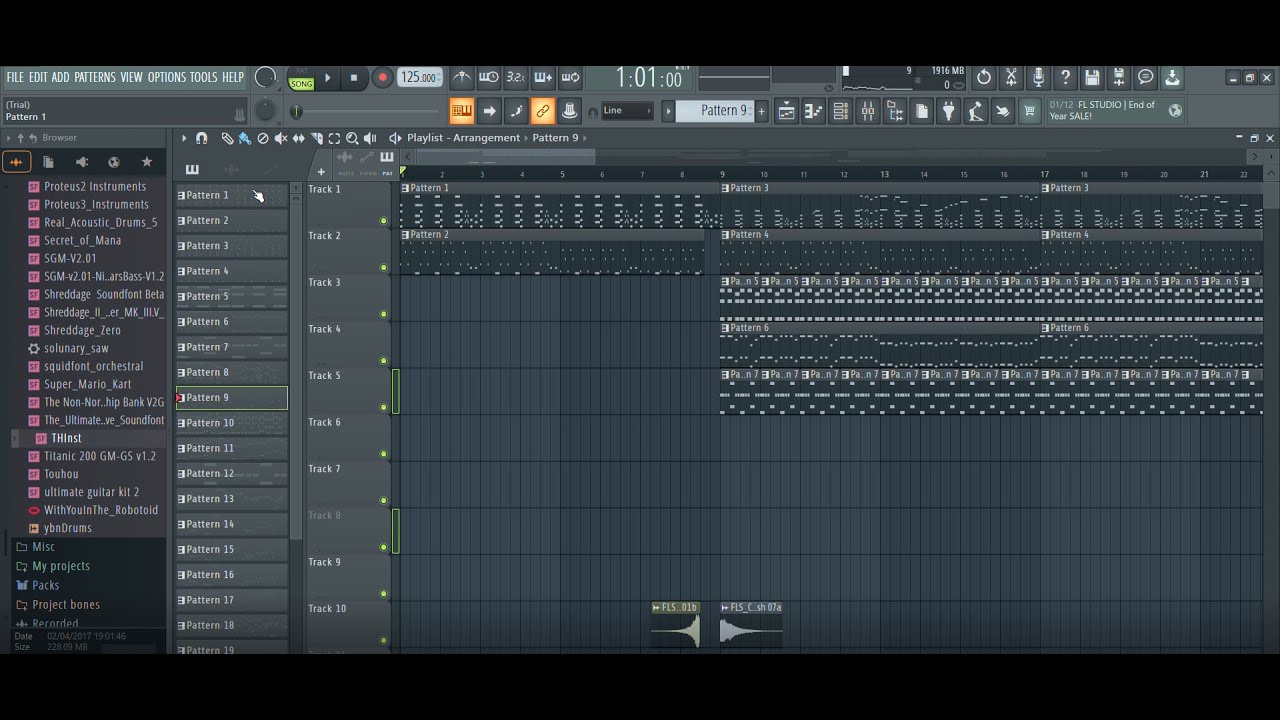Select the Paint brush tool in playlist
The image size is (1280, 720).
click(x=244, y=138)
